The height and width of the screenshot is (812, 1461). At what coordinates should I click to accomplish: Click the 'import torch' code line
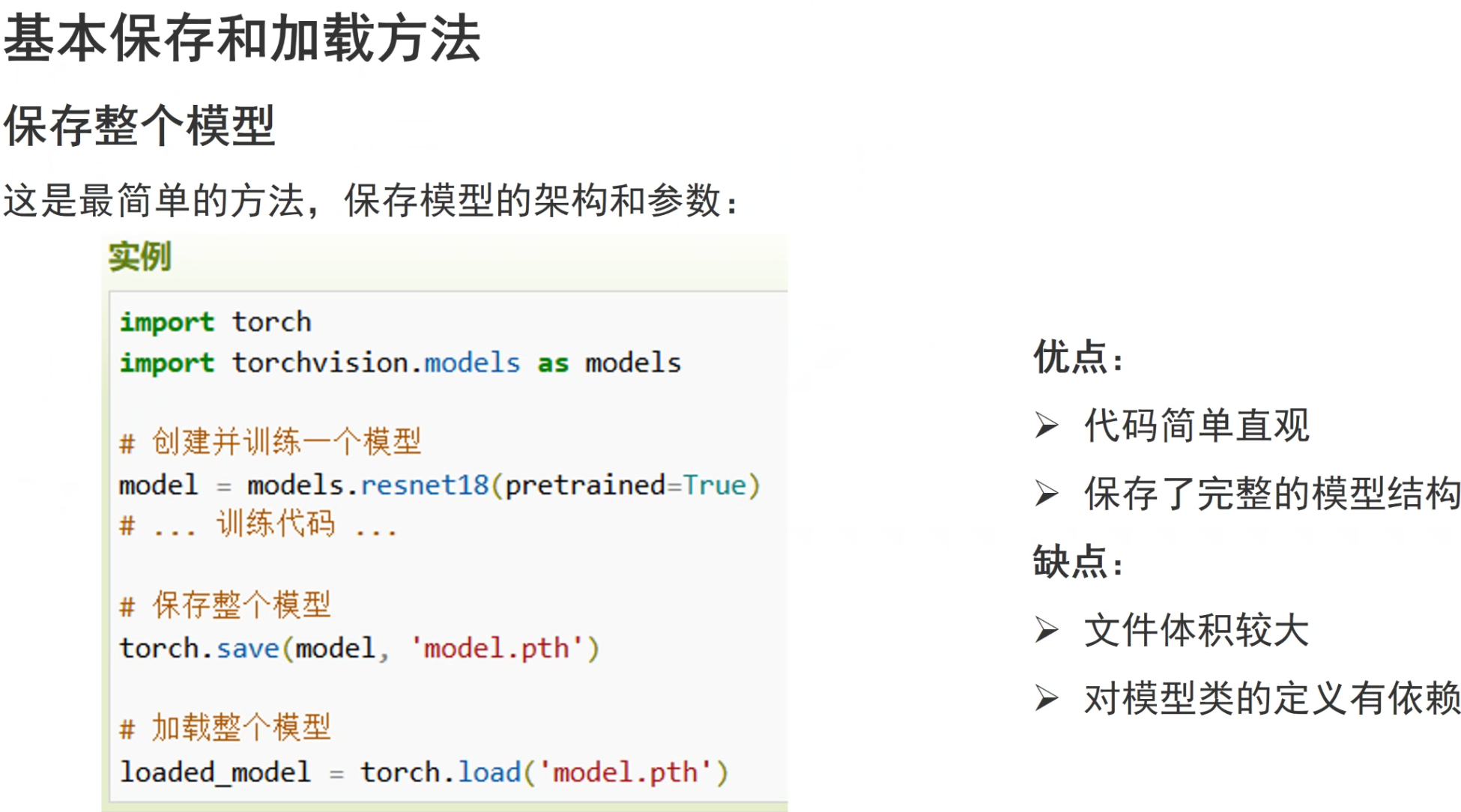[216, 322]
